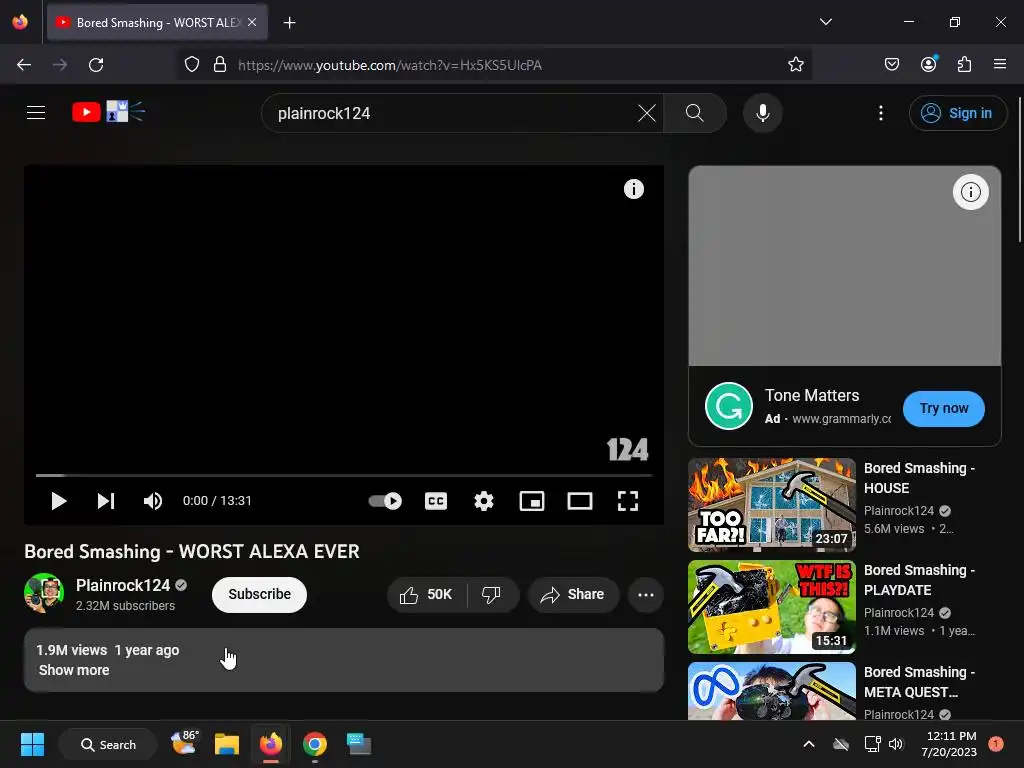Image resolution: width=1024 pixels, height=768 pixels.
Task: Search with your voice microphone
Action: tap(762, 113)
